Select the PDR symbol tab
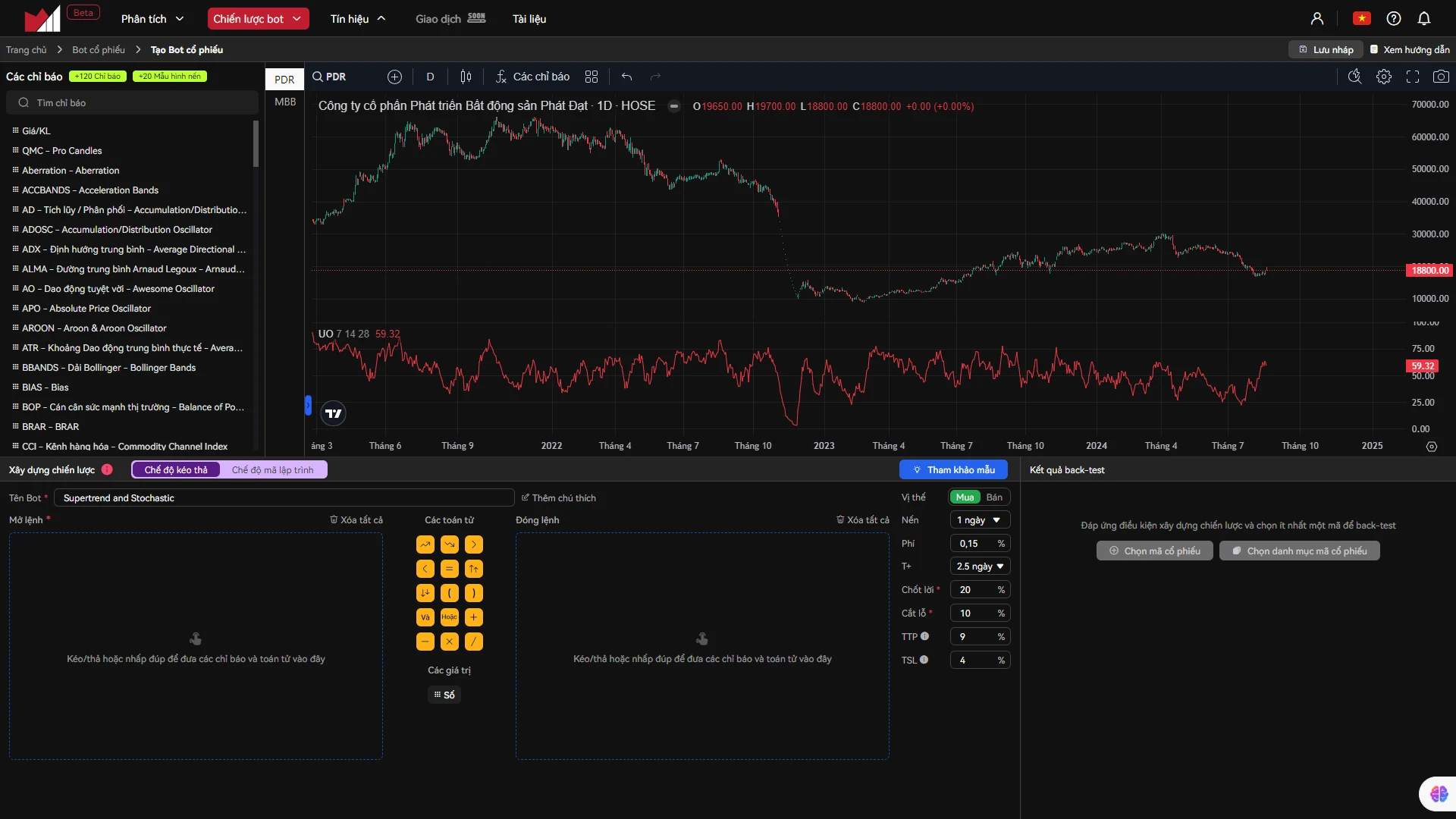The height and width of the screenshot is (819, 1456). (x=284, y=80)
